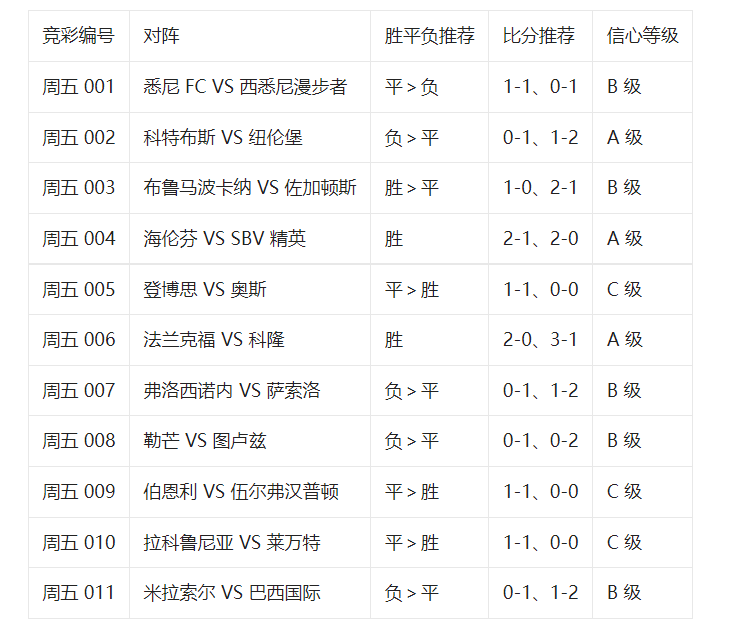Click score 2-1、2-0 in row 周五 004

pos(541,239)
